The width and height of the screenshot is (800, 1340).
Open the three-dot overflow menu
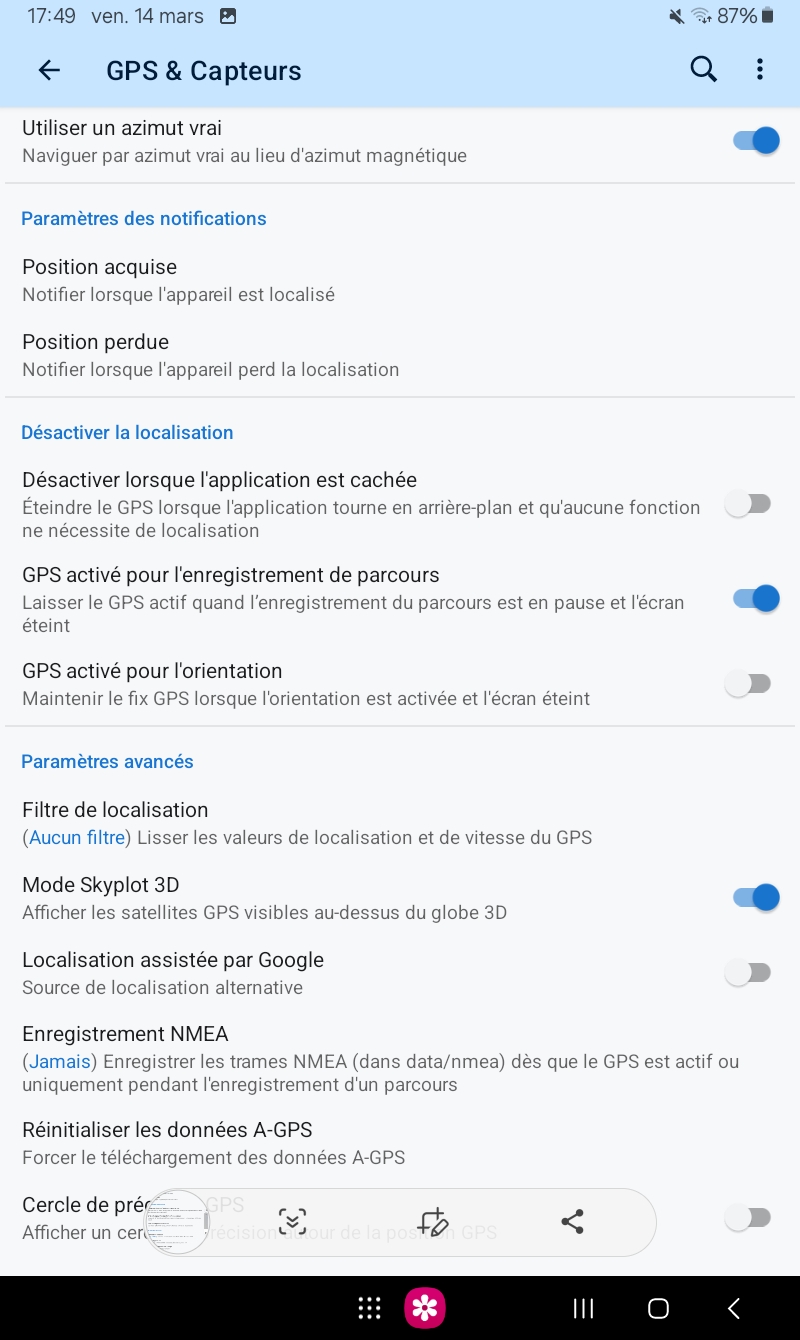point(760,69)
